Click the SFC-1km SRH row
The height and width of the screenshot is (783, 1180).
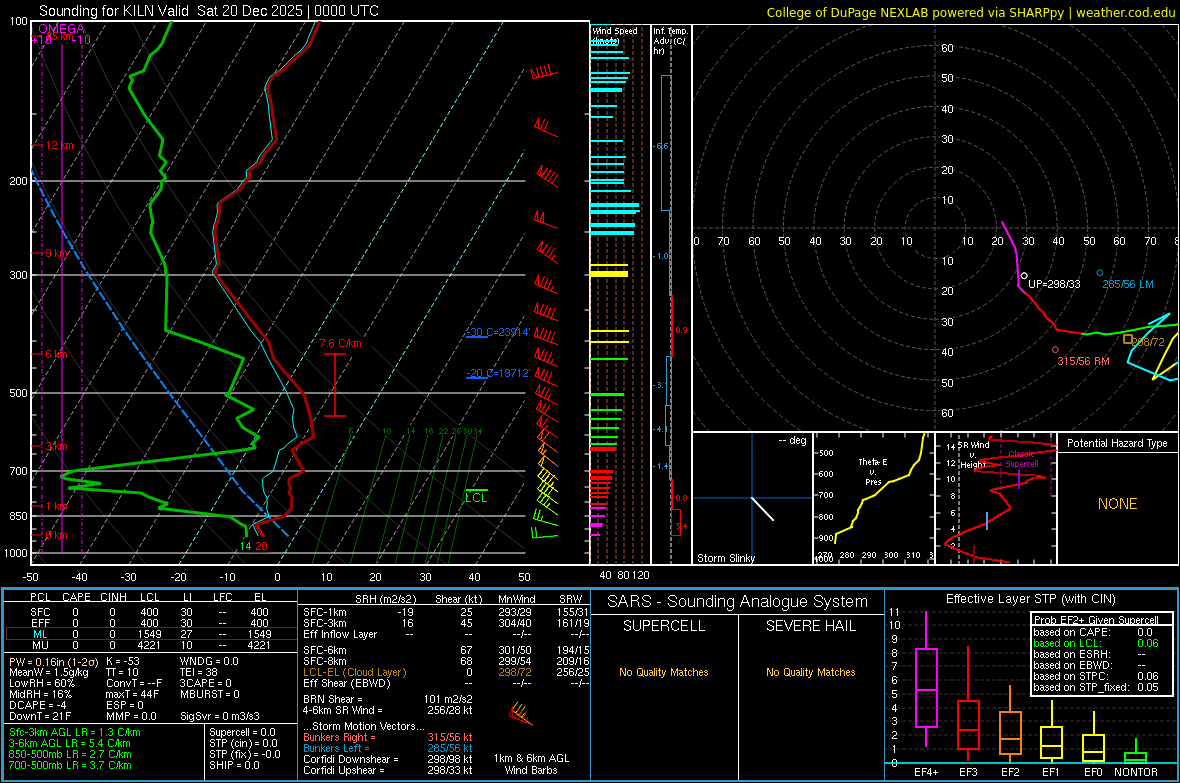[446, 612]
